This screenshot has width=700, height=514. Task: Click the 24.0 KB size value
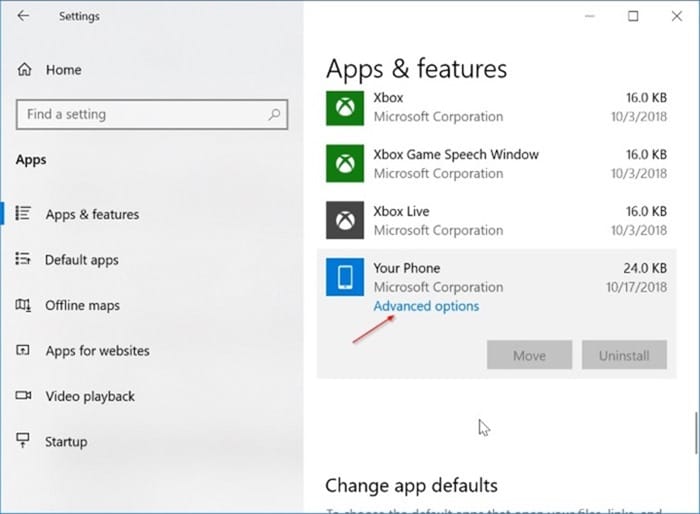point(645,268)
